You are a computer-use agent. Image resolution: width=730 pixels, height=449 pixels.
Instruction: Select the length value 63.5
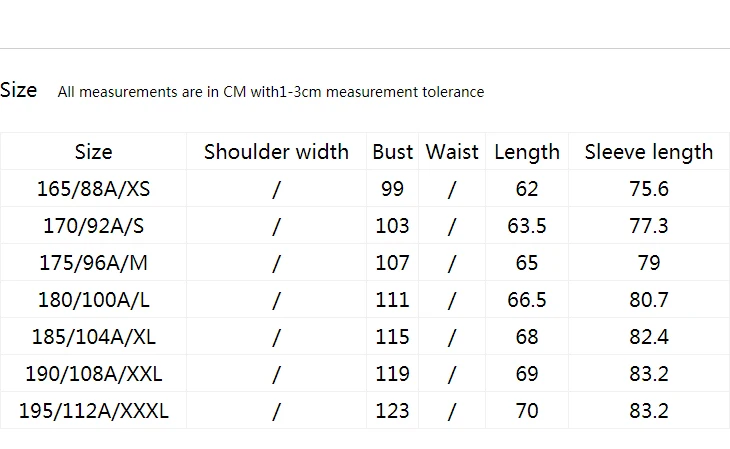tap(527, 226)
